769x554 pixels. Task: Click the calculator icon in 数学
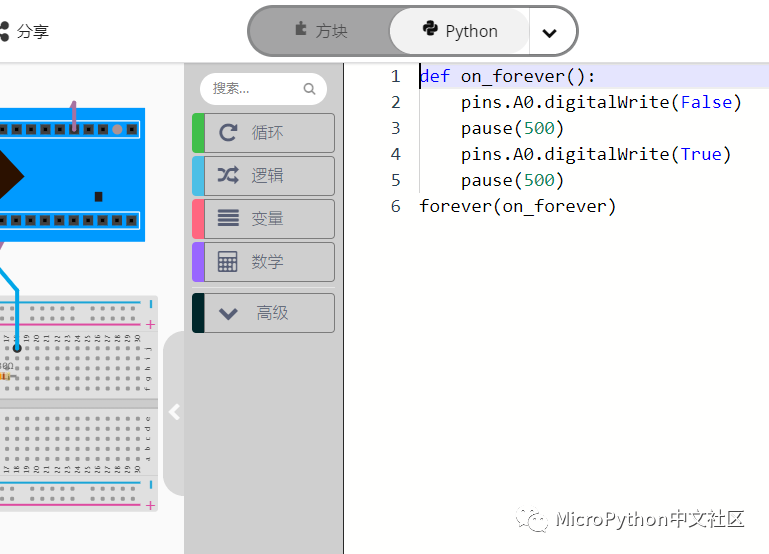coord(228,261)
